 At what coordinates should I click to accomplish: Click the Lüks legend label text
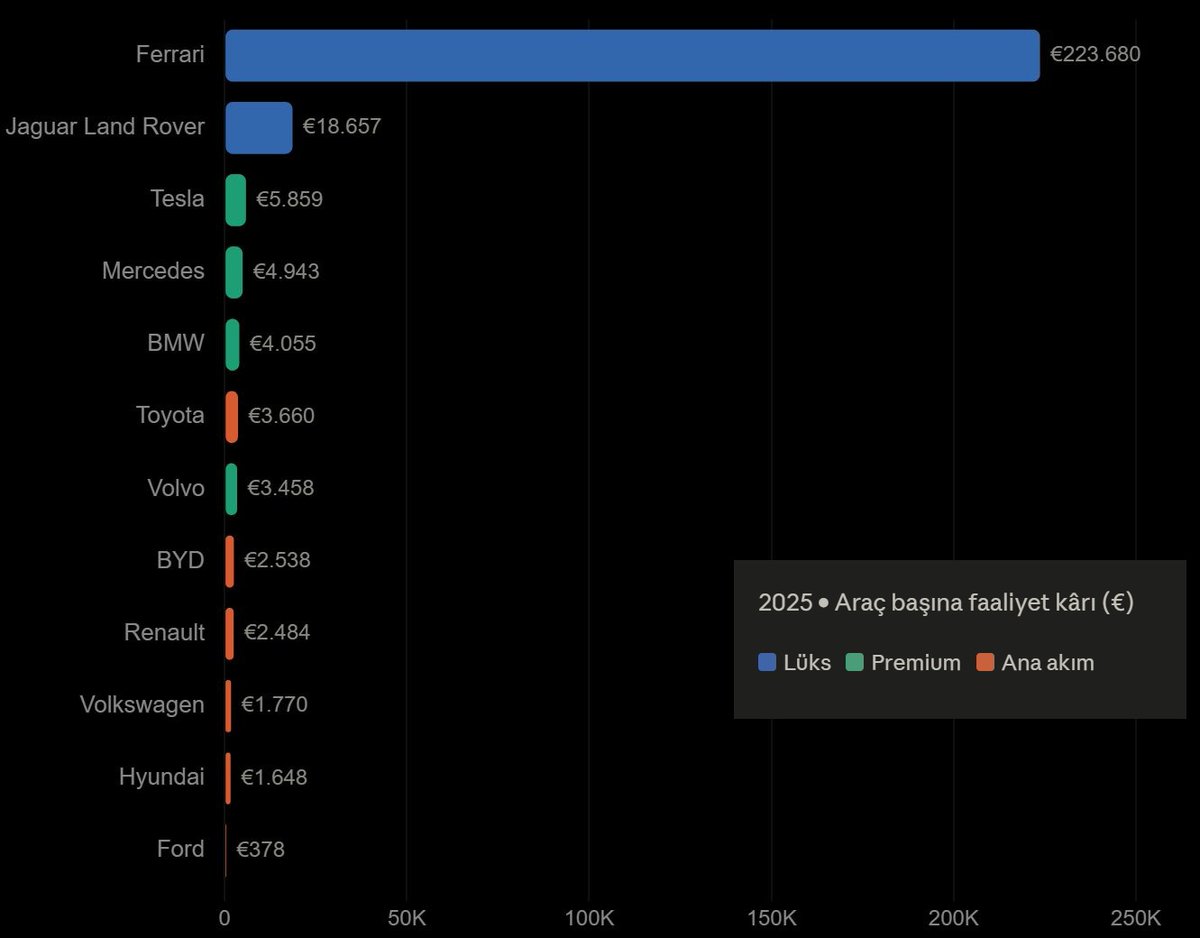[x=808, y=662]
